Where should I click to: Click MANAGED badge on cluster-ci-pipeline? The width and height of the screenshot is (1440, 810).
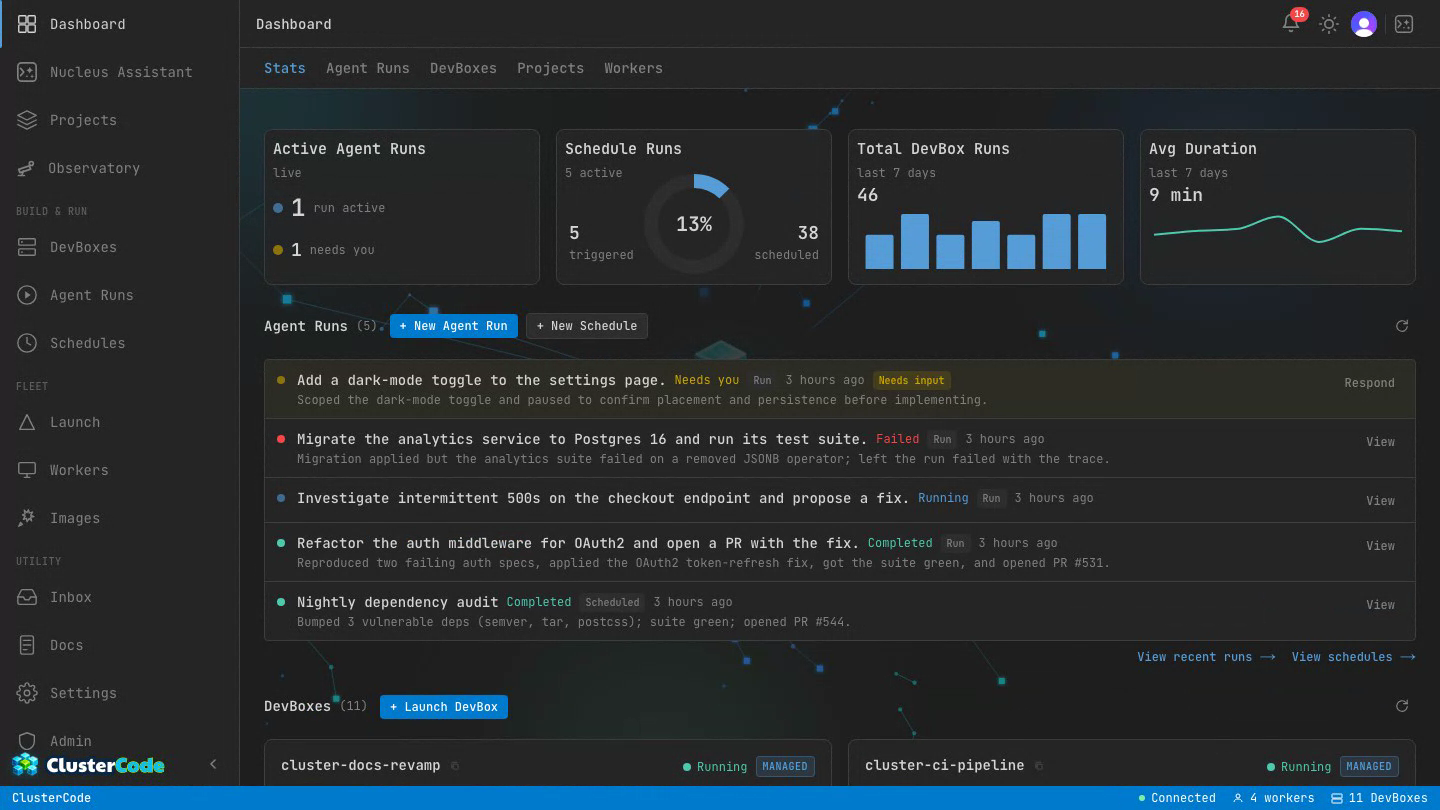[x=1369, y=767]
